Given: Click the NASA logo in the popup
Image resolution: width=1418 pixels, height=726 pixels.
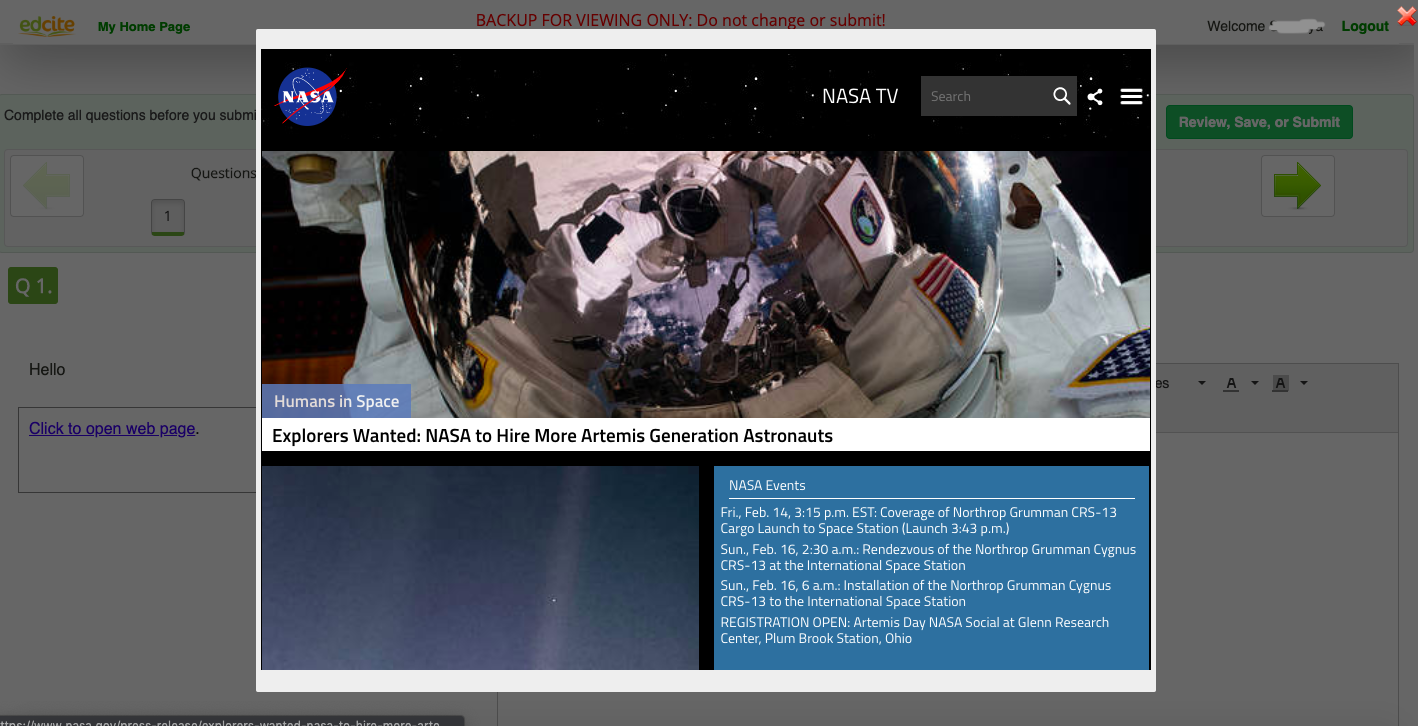Looking at the screenshot, I should pyautogui.click(x=311, y=96).
